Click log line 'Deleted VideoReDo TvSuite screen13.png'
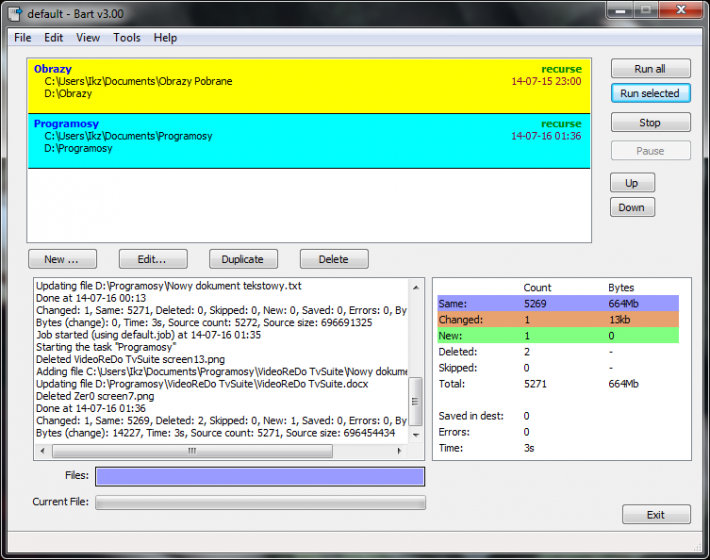710x560 pixels. tap(130, 359)
